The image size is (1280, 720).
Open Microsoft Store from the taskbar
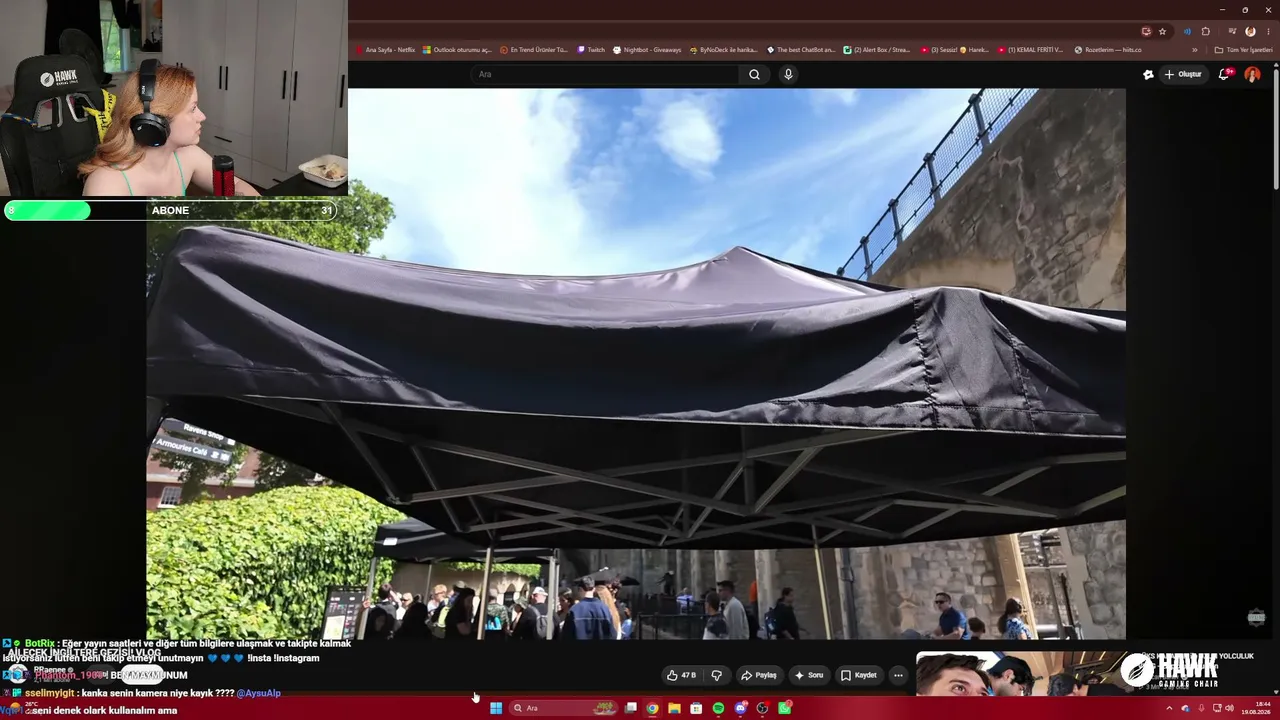pyautogui.click(x=696, y=708)
